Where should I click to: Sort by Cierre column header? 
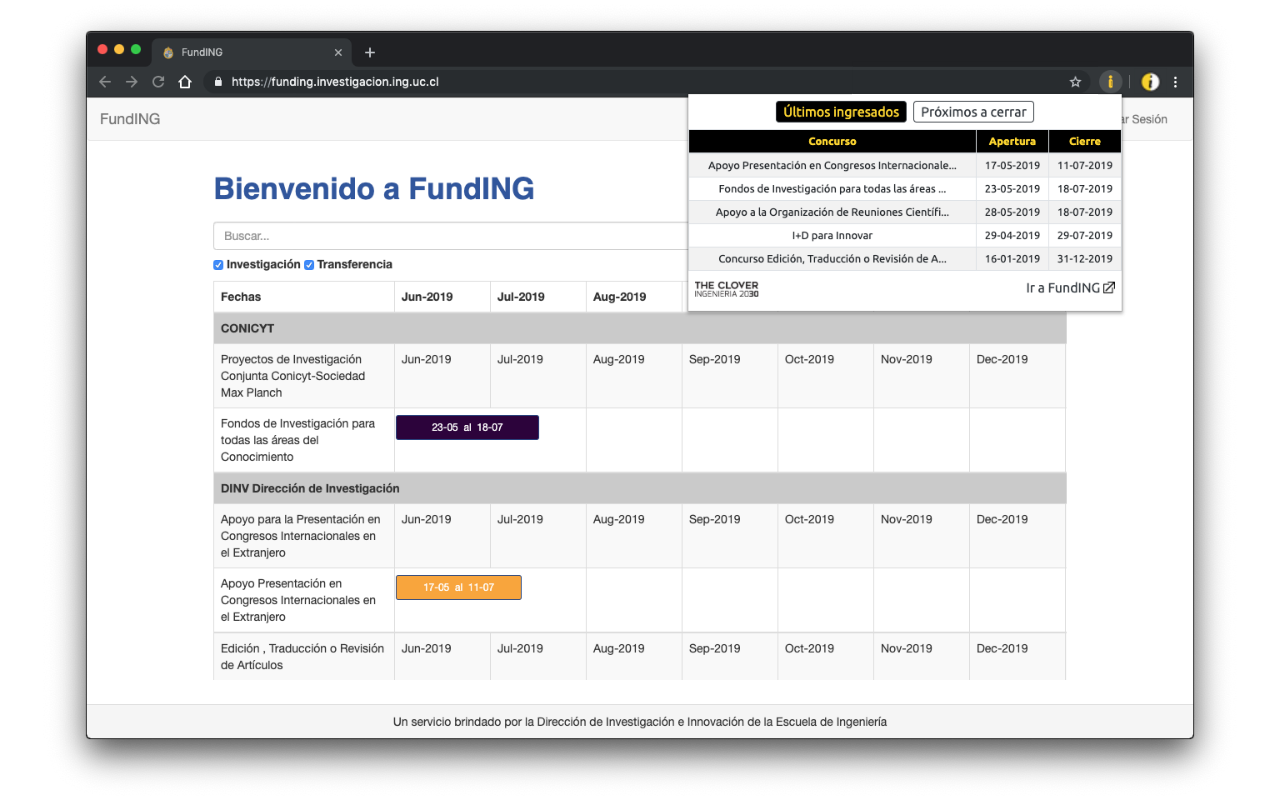(1085, 142)
